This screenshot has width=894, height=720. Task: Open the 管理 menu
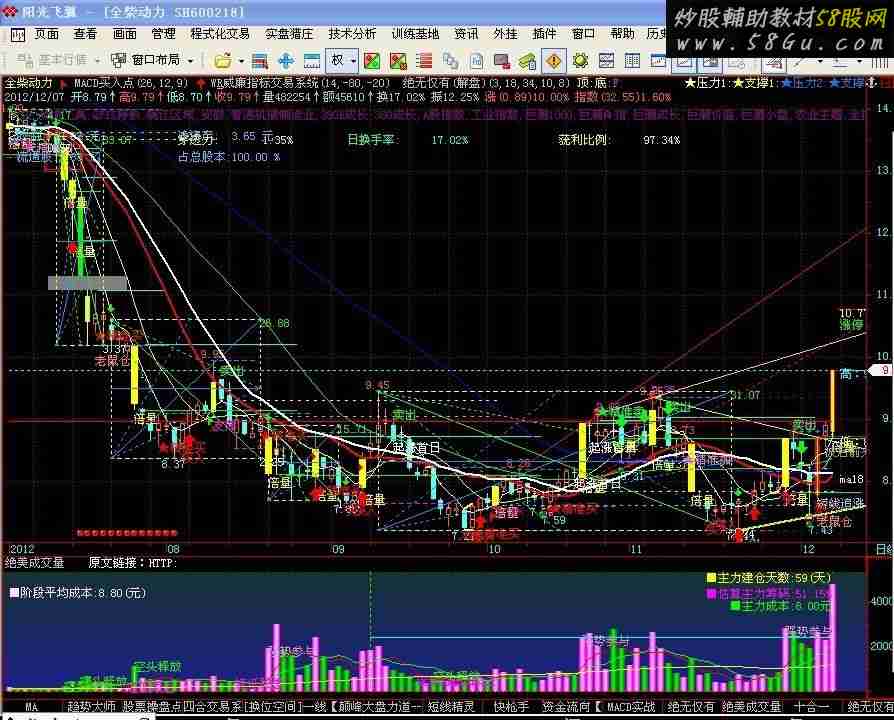click(x=164, y=34)
